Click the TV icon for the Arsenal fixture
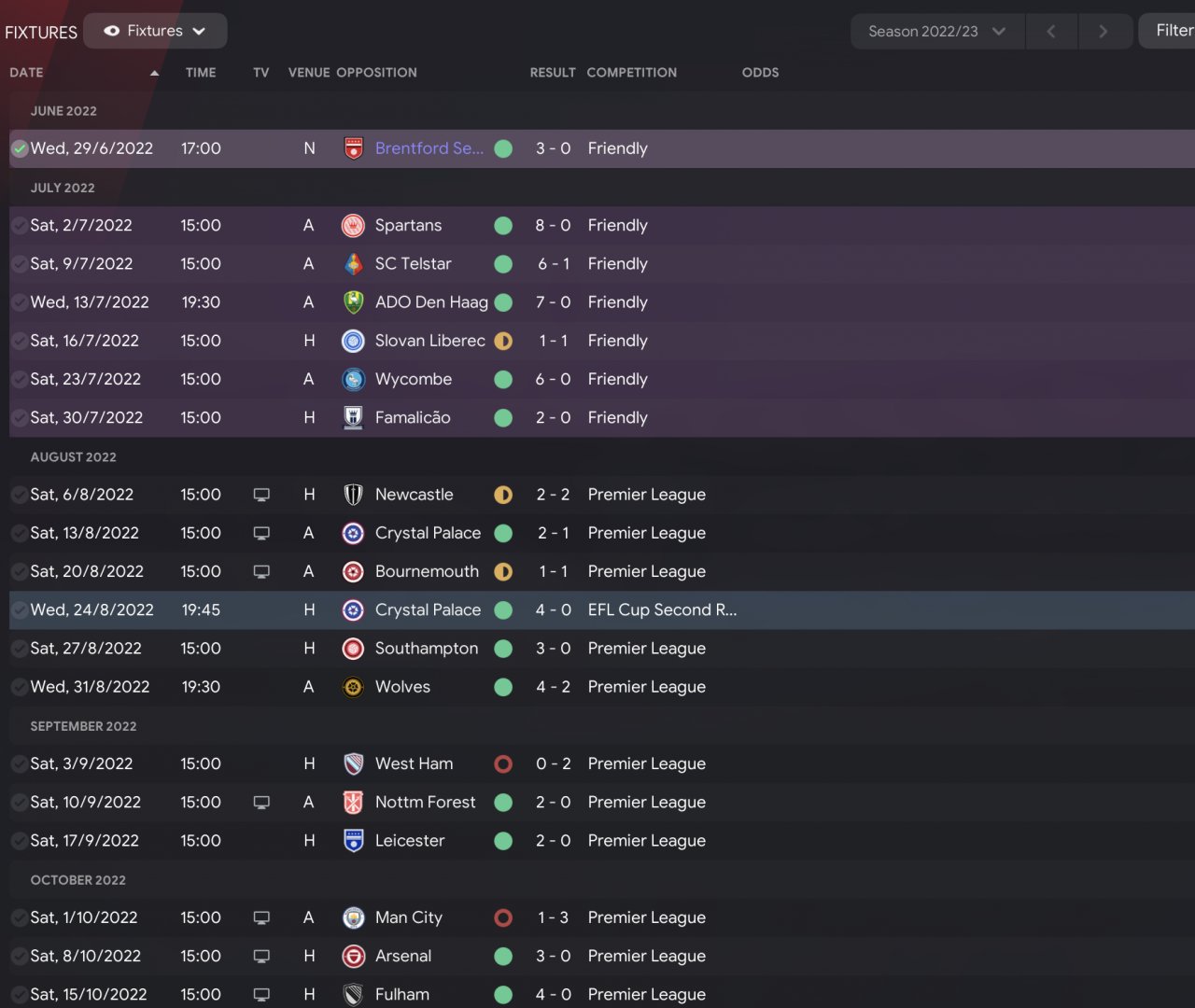The image size is (1195, 1008). click(x=261, y=956)
